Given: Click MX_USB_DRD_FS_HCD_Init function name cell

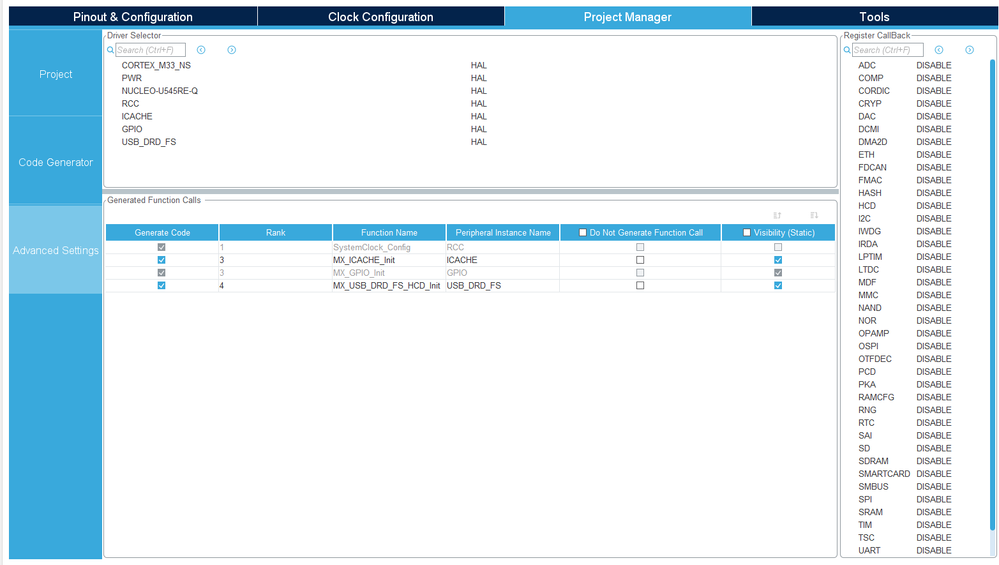Looking at the screenshot, I should point(389,285).
